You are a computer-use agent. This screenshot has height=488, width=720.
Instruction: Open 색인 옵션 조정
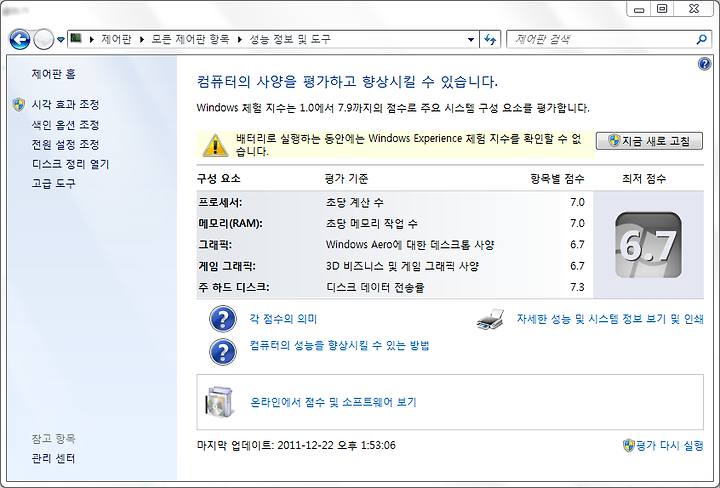(x=65, y=125)
